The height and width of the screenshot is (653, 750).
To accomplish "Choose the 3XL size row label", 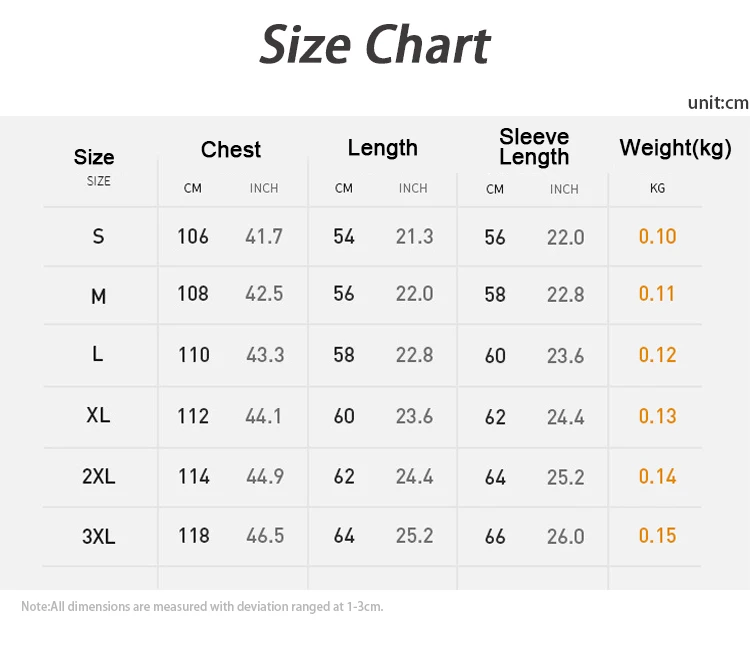I will 98,536.
